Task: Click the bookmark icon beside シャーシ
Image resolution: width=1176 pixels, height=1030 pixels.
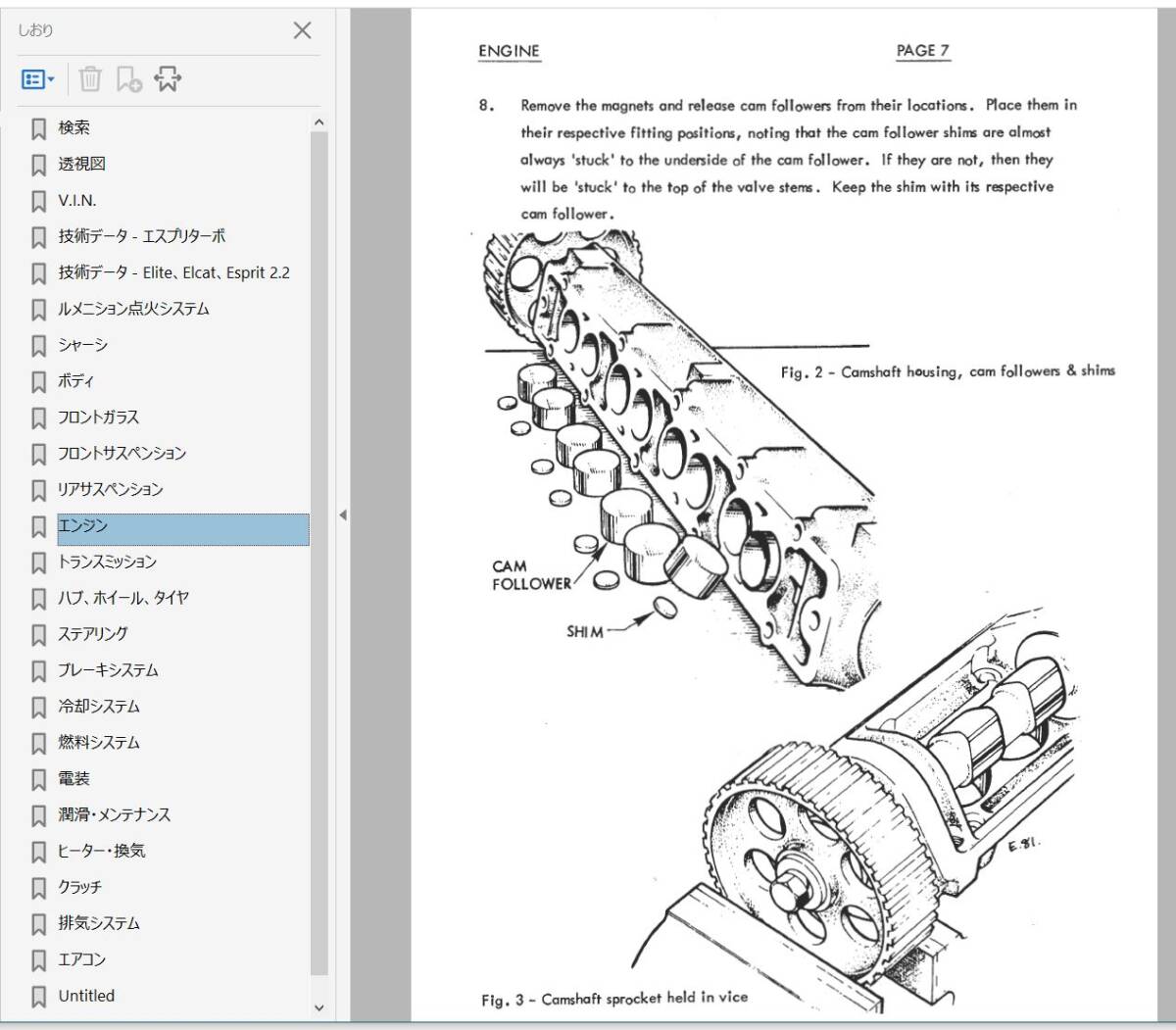Action: click(38, 346)
